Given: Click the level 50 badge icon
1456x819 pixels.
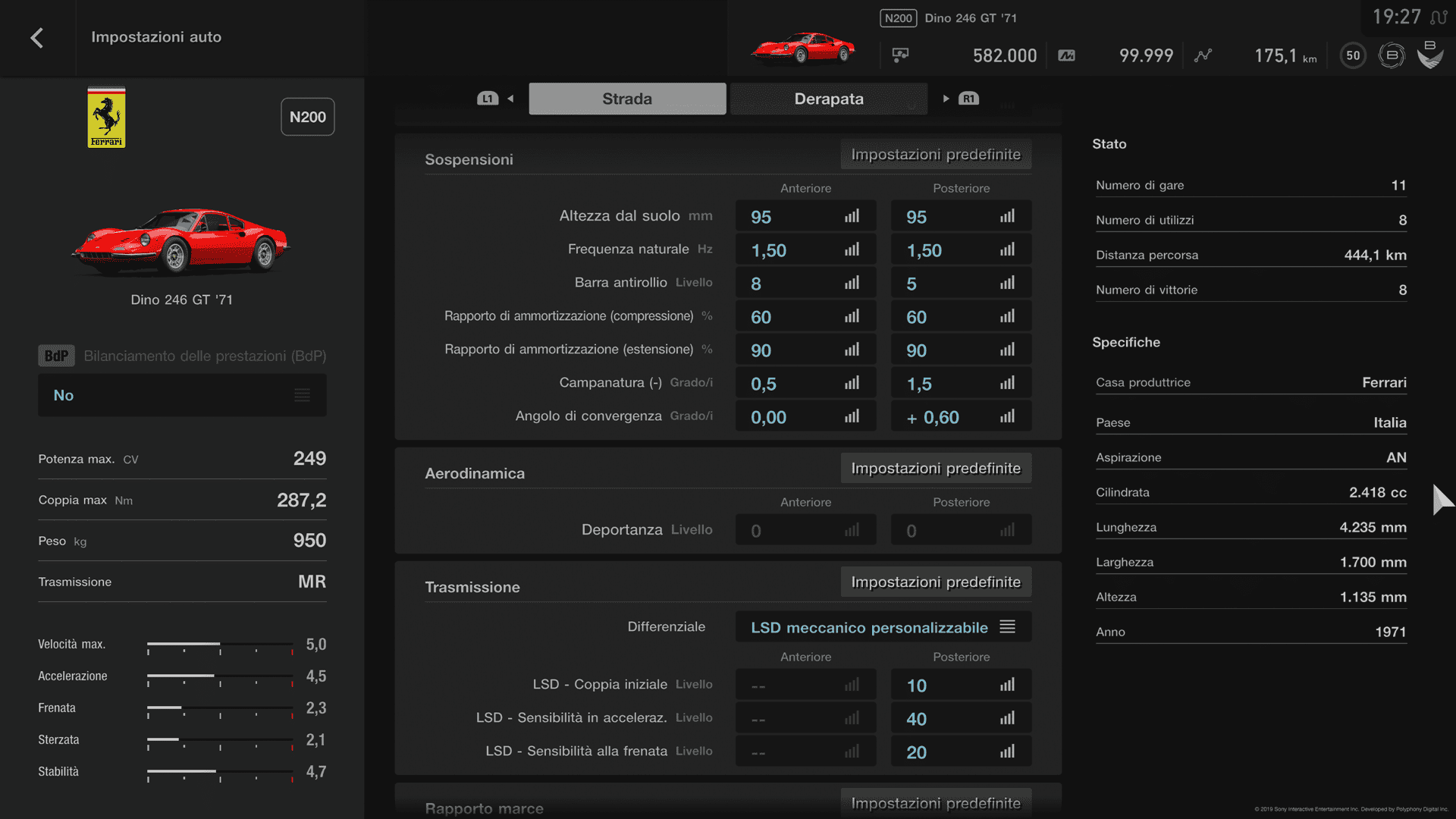Looking at the screenshot, I should 1353,55.
